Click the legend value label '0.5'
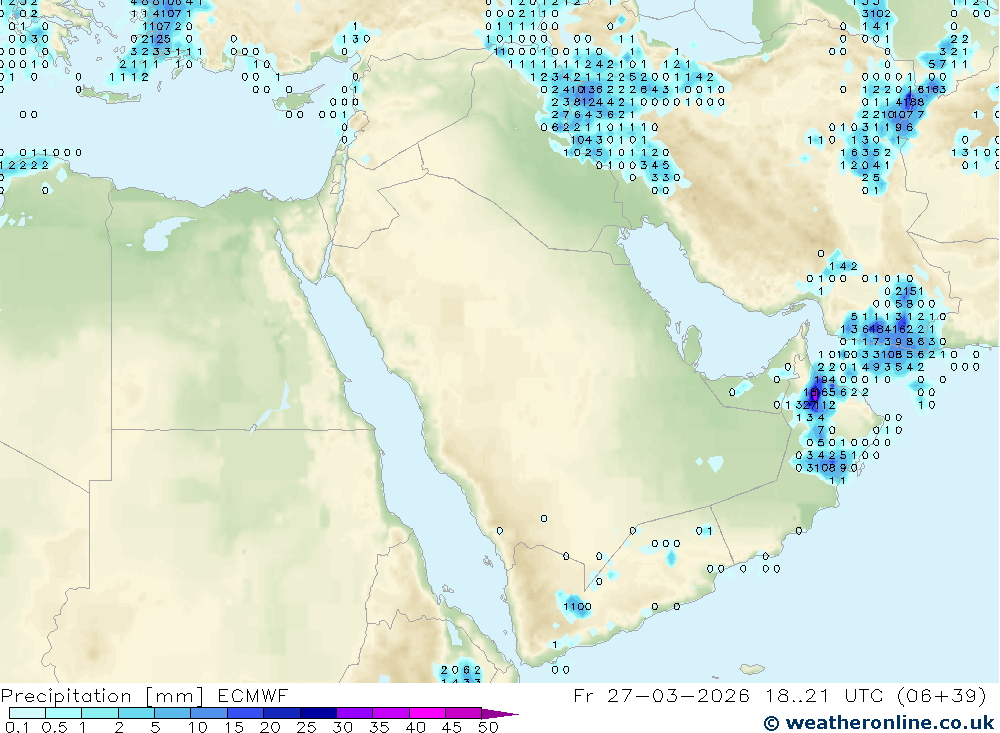The height and width of the screenshot is (733, 1000). (x=54, y=727)
